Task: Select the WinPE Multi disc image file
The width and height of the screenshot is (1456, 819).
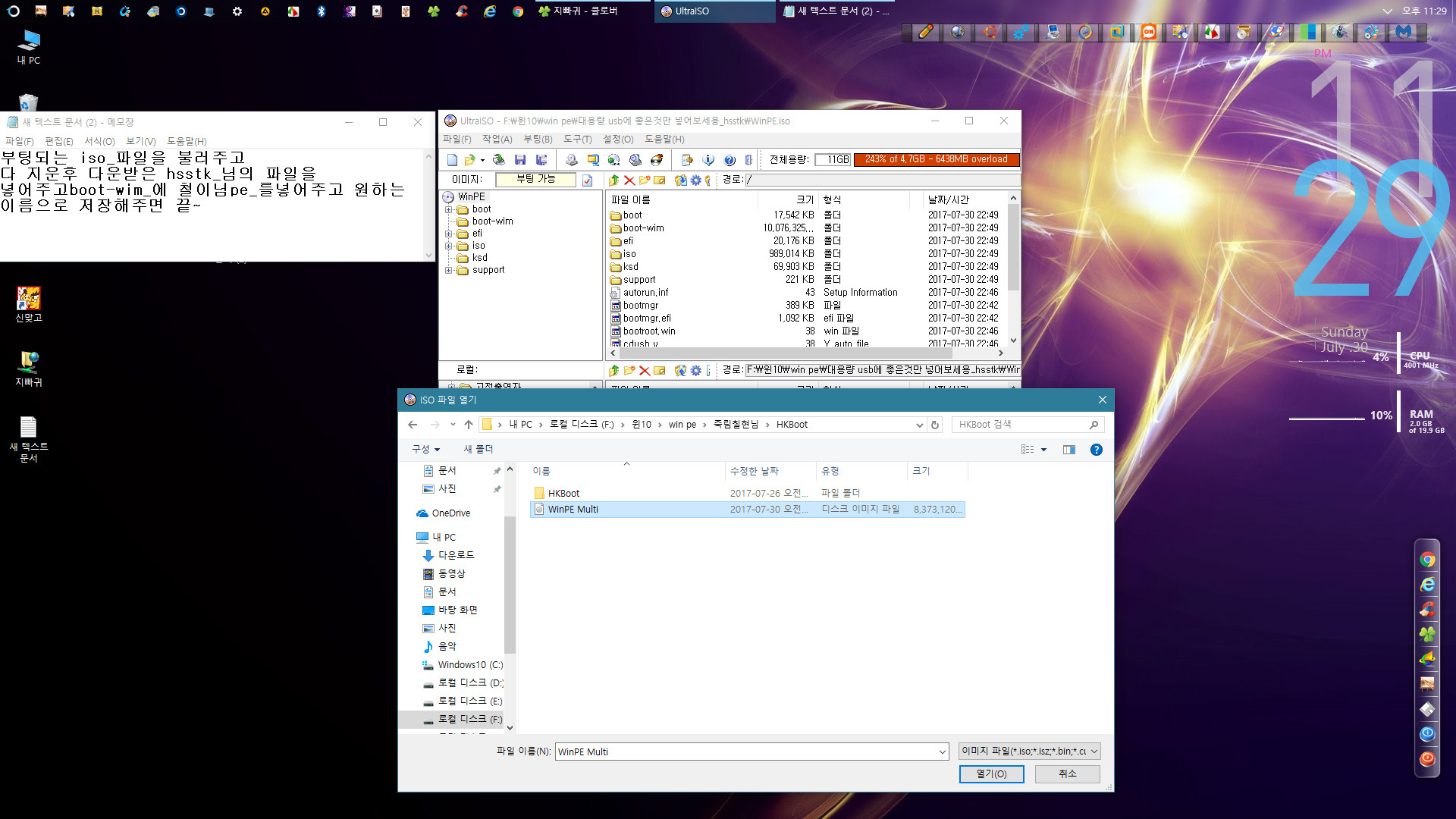Action: tap(747, 510)
